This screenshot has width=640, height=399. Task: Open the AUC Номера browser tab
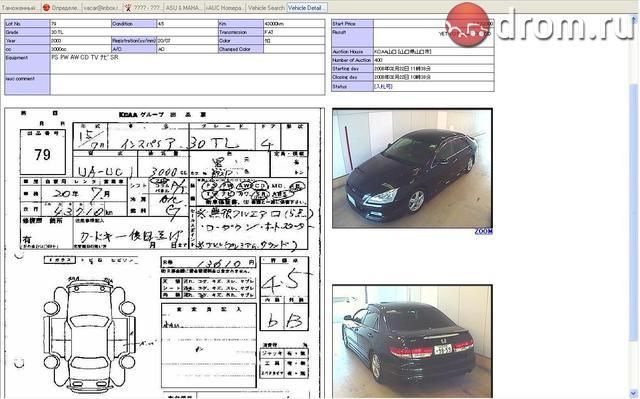pyautogui.click(x=224, y=7)
